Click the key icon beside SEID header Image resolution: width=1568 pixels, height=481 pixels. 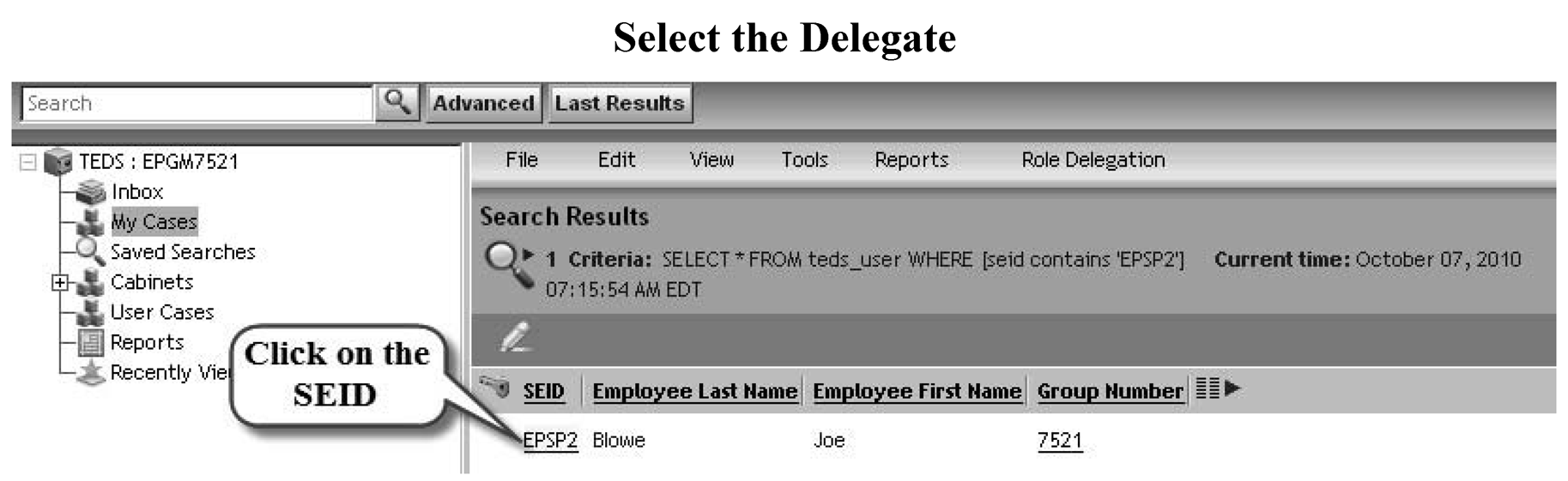pyautogui.click(x=495, y=388)
